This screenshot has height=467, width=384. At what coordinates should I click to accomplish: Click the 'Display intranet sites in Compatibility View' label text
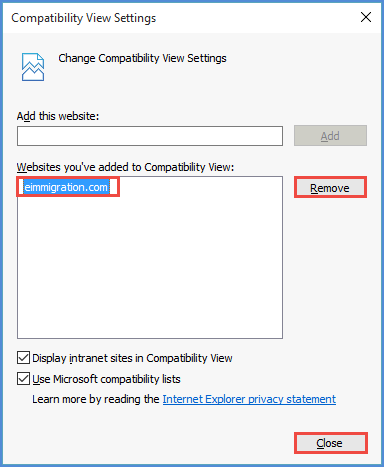pyautogui.click(x=132, y=358)
